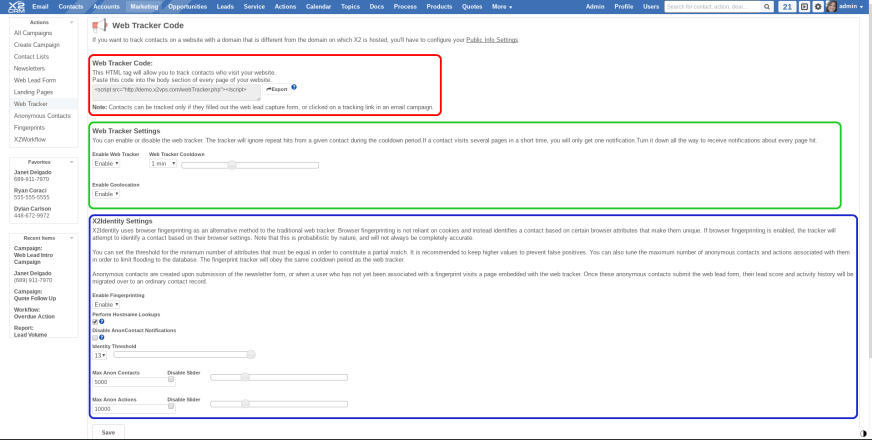Image resolution: width=872 pixels, height=440 pixels.
Task: Click the megaphone icon beside page title
Action: 100,25
